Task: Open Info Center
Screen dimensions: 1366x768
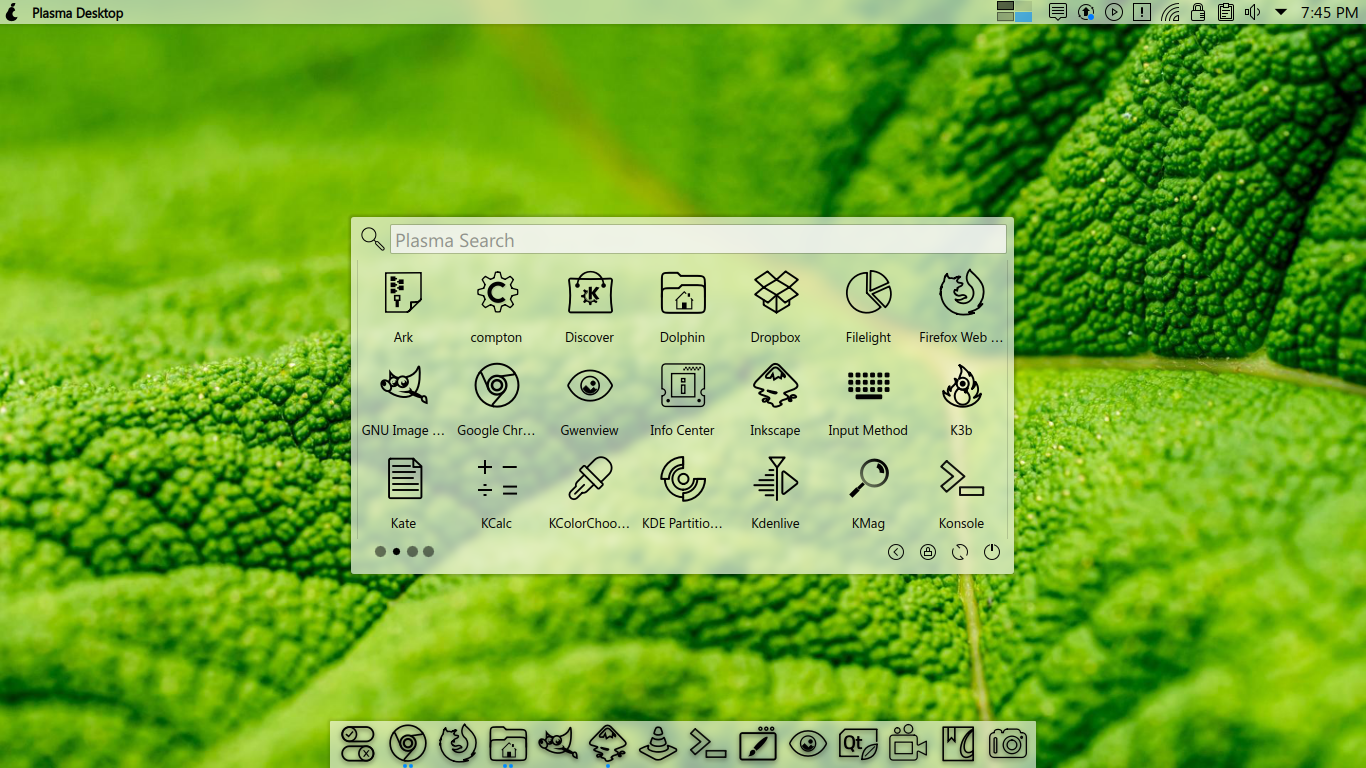Action: [x=682, y=400]
